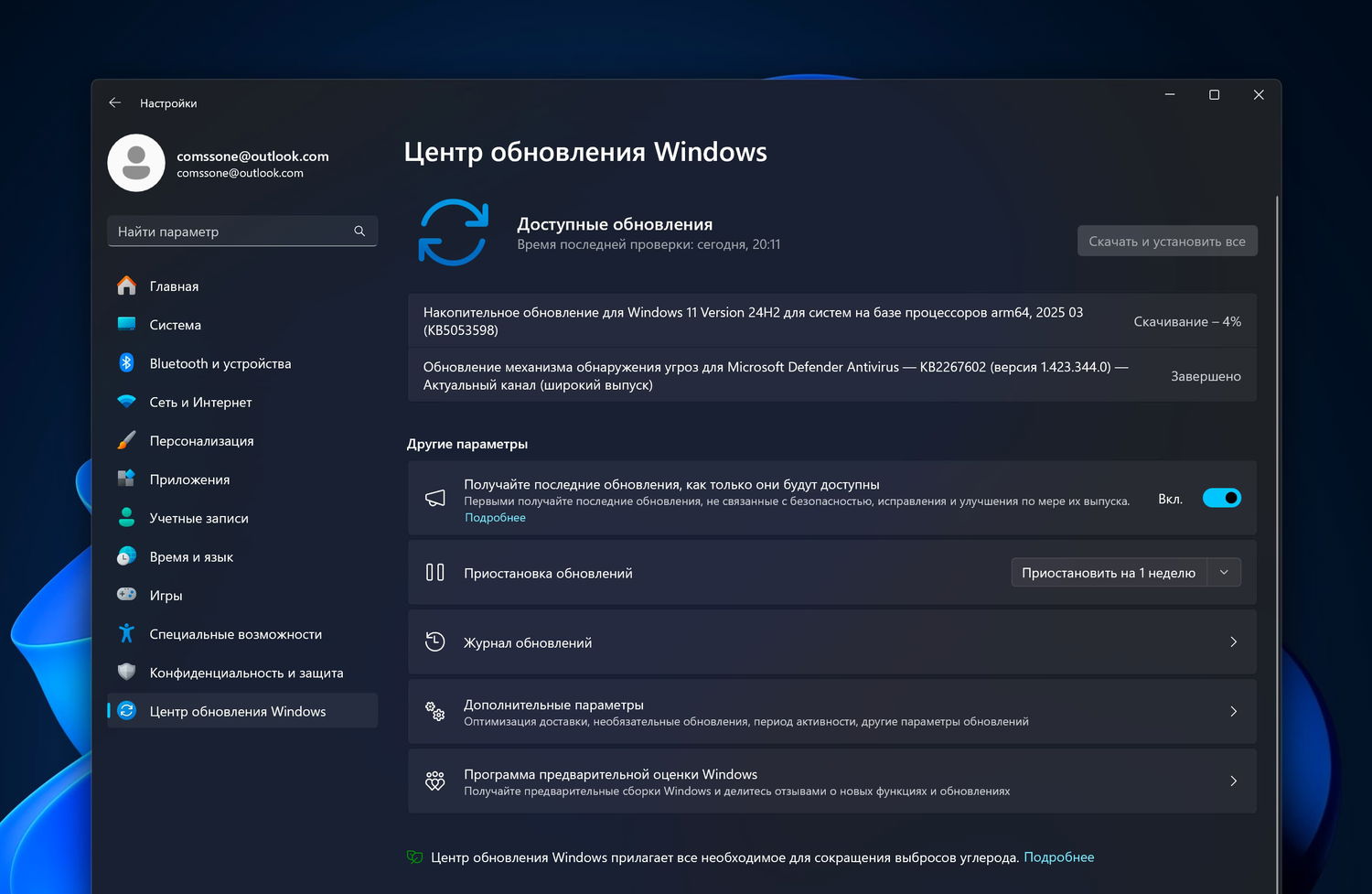Image resolution: width=1372 pixels, height=894 pixels.
Task: Click the Wi-Fi icon beside Сеть и Интернет
Action: (127, 402)
